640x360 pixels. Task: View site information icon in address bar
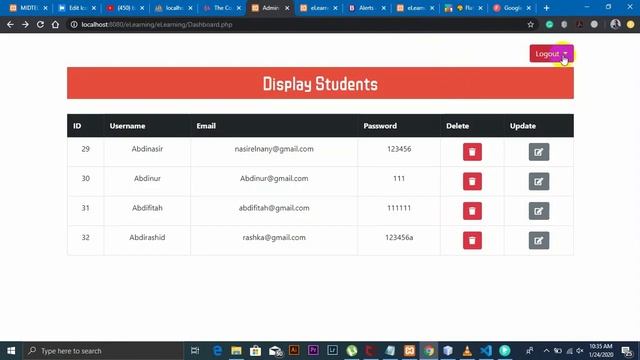click(74, 24)
